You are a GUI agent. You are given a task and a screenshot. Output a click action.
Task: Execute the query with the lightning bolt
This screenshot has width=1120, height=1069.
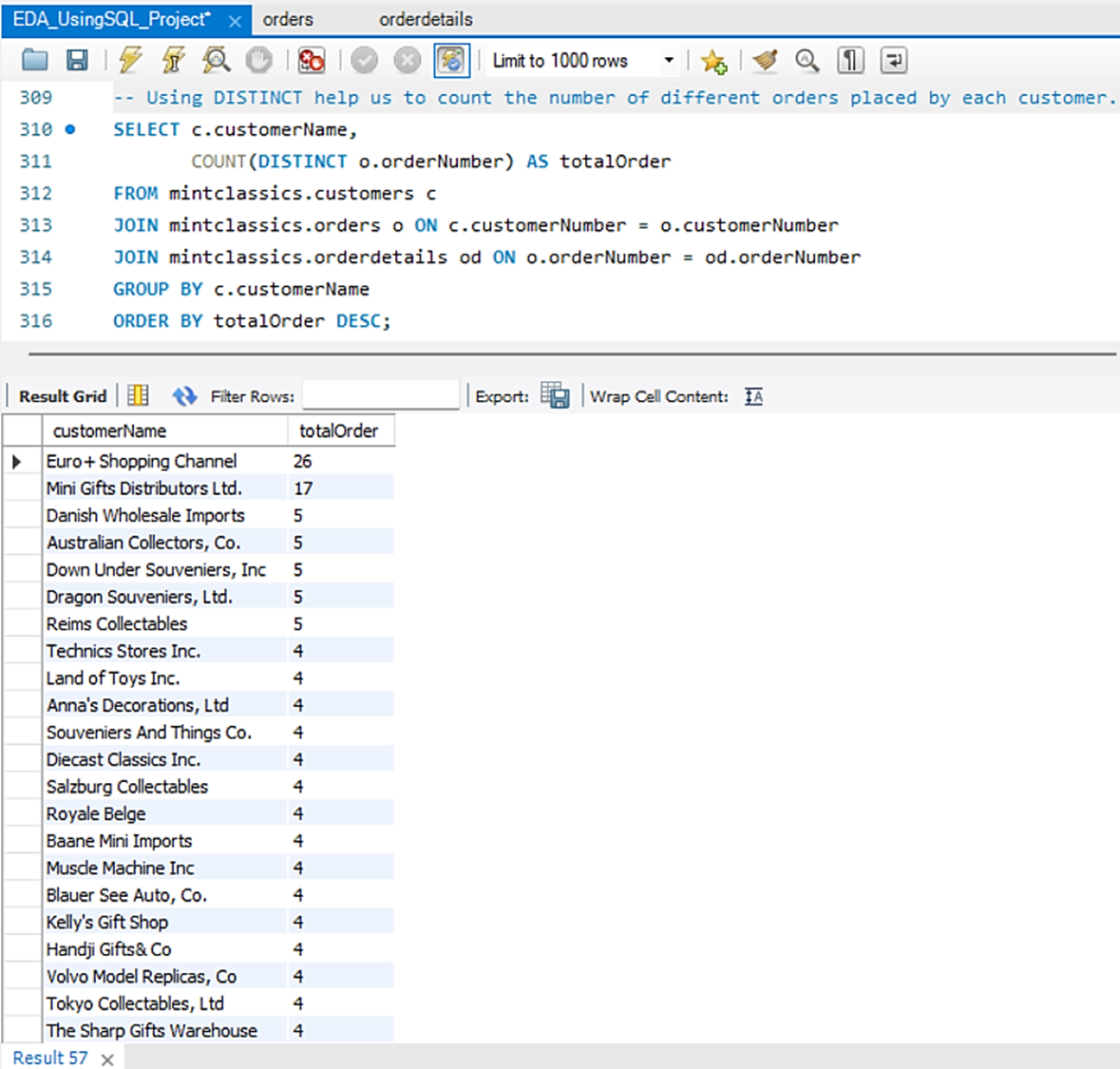tap(130, 60)
